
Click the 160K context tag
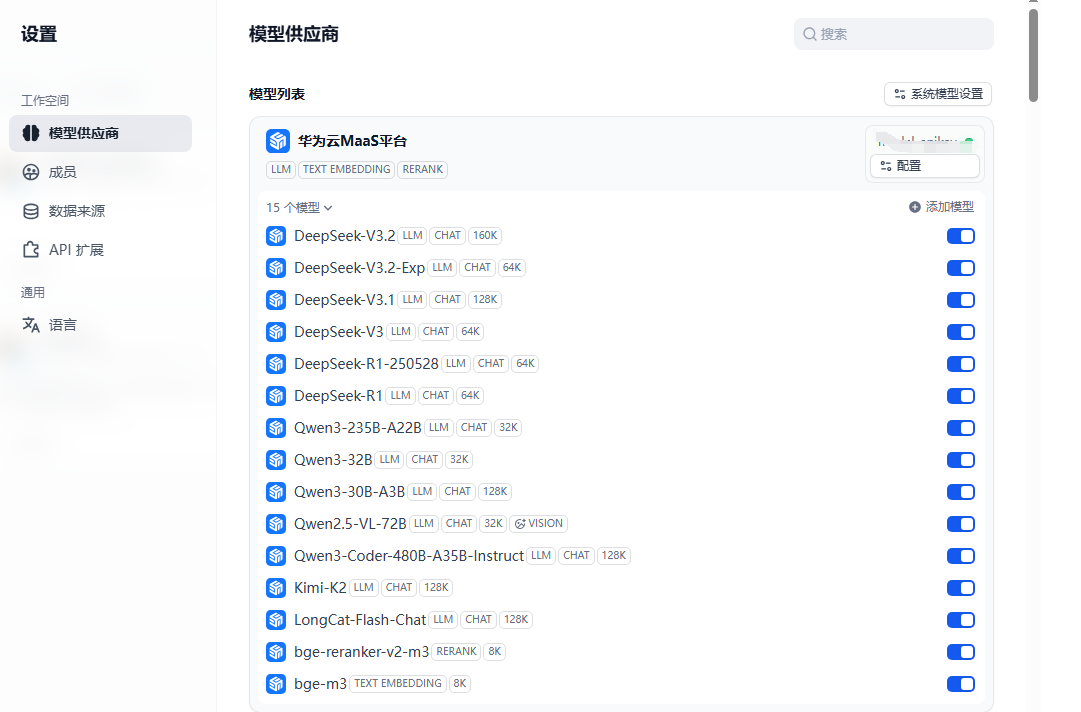(485, 236)
